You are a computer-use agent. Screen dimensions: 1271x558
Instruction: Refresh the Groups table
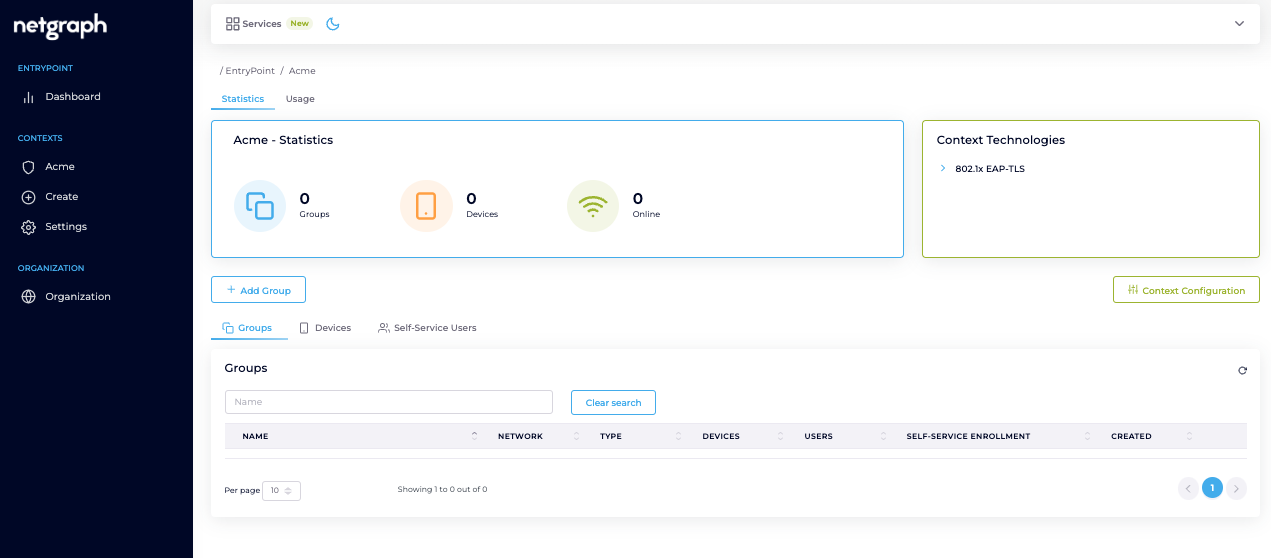pos(1242,370)
